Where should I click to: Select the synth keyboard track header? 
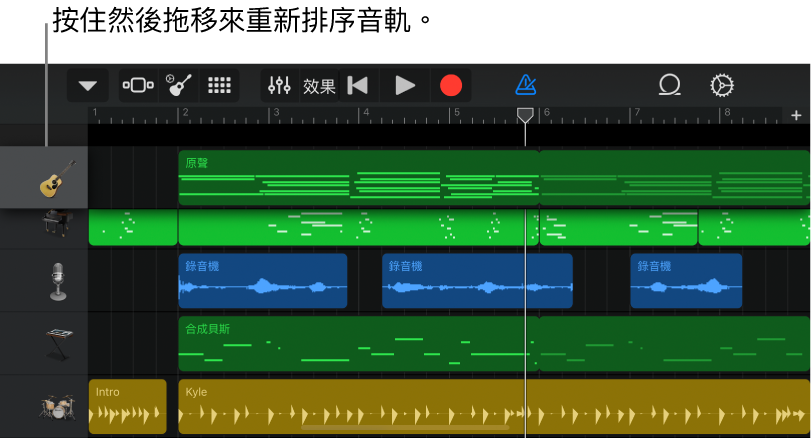tap(44, 343)
